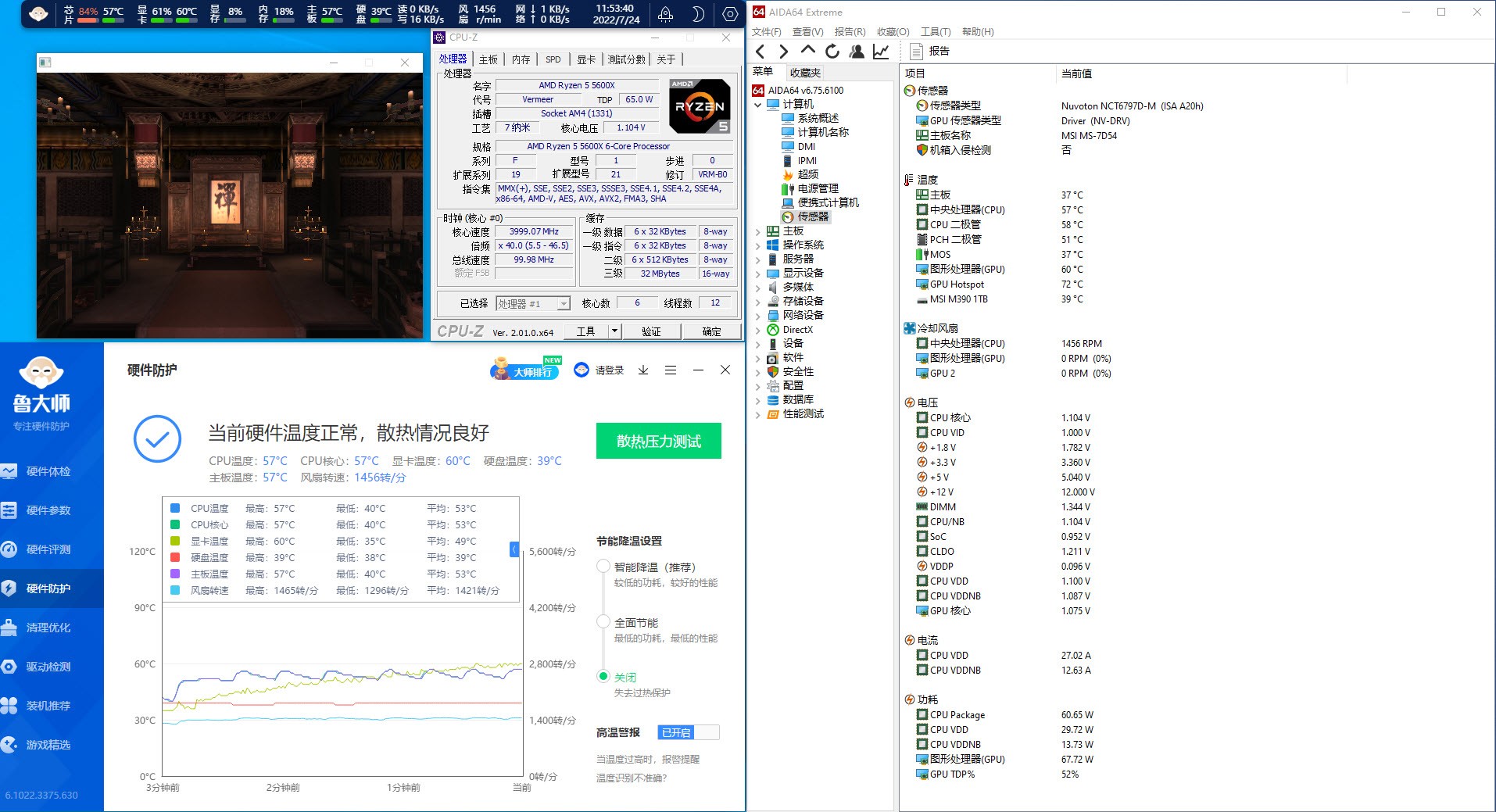Expand the 操作系统 tree node
This screenshot has width=1496, height=812.
click(757, 245)
